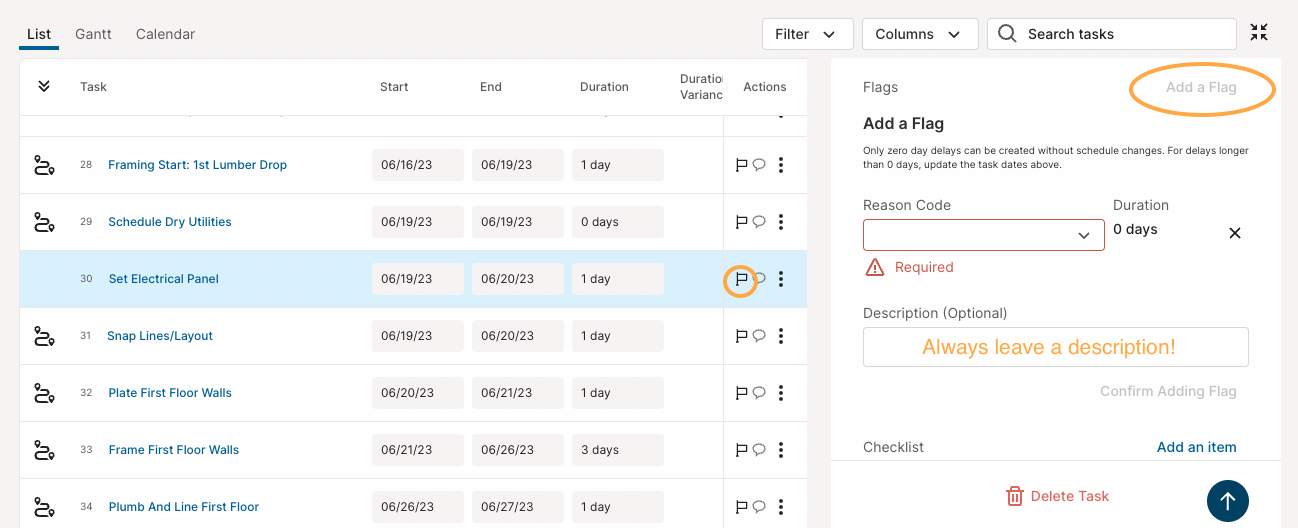Click the Task column header
1298x528 pixels.
point(93,87)
